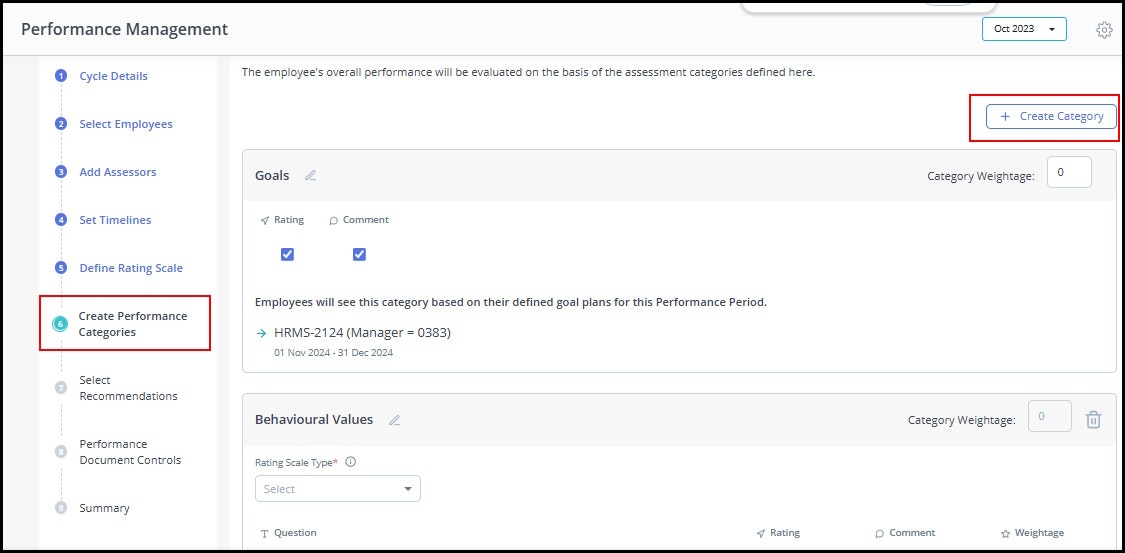Click the step 4 circle icon
The image size is (1125, 553).
(61, 220)
